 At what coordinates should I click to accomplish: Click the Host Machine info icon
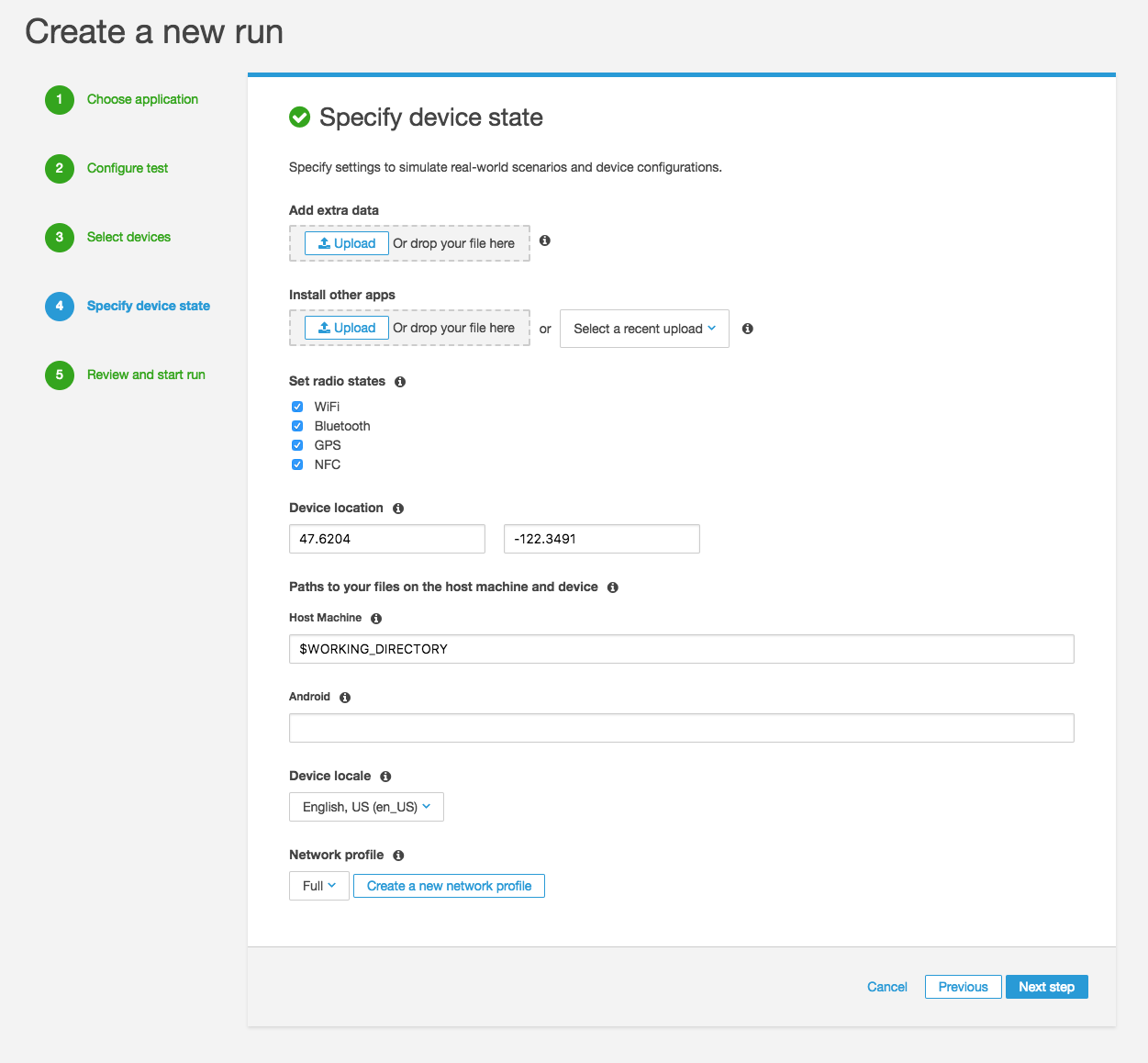point(376,619)
